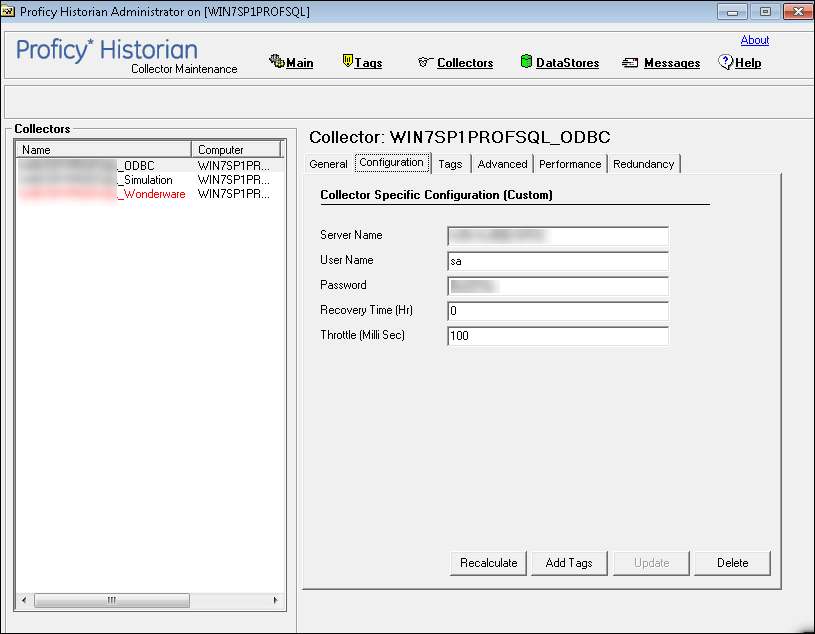This screenshot has height=634, width=815.
Task: Open the Performance tab
Action: pyautogui.click(x=570, y=164)
